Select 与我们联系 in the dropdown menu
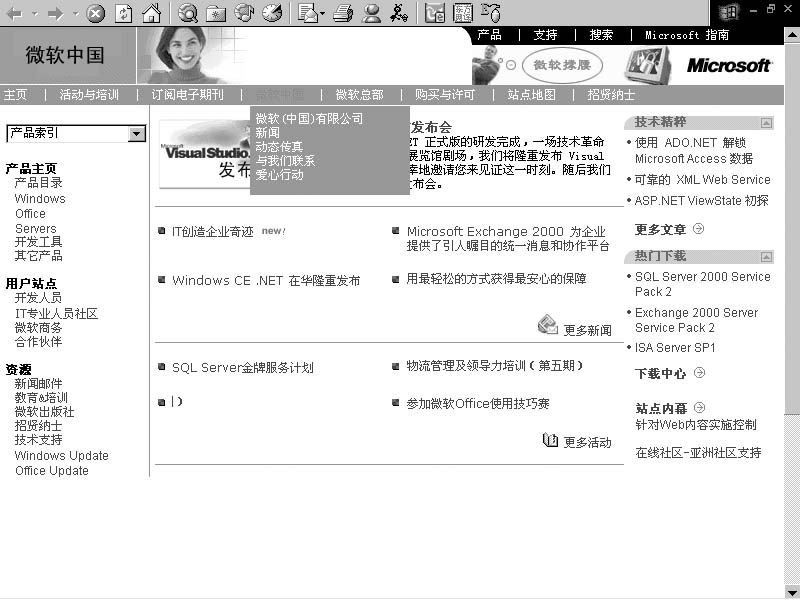 pyautogui.click(x=285, y=161)
